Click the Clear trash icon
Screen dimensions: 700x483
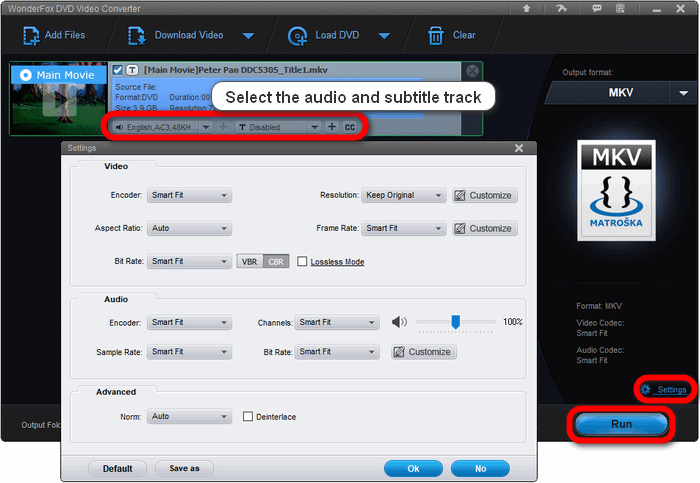pos(436,36)
